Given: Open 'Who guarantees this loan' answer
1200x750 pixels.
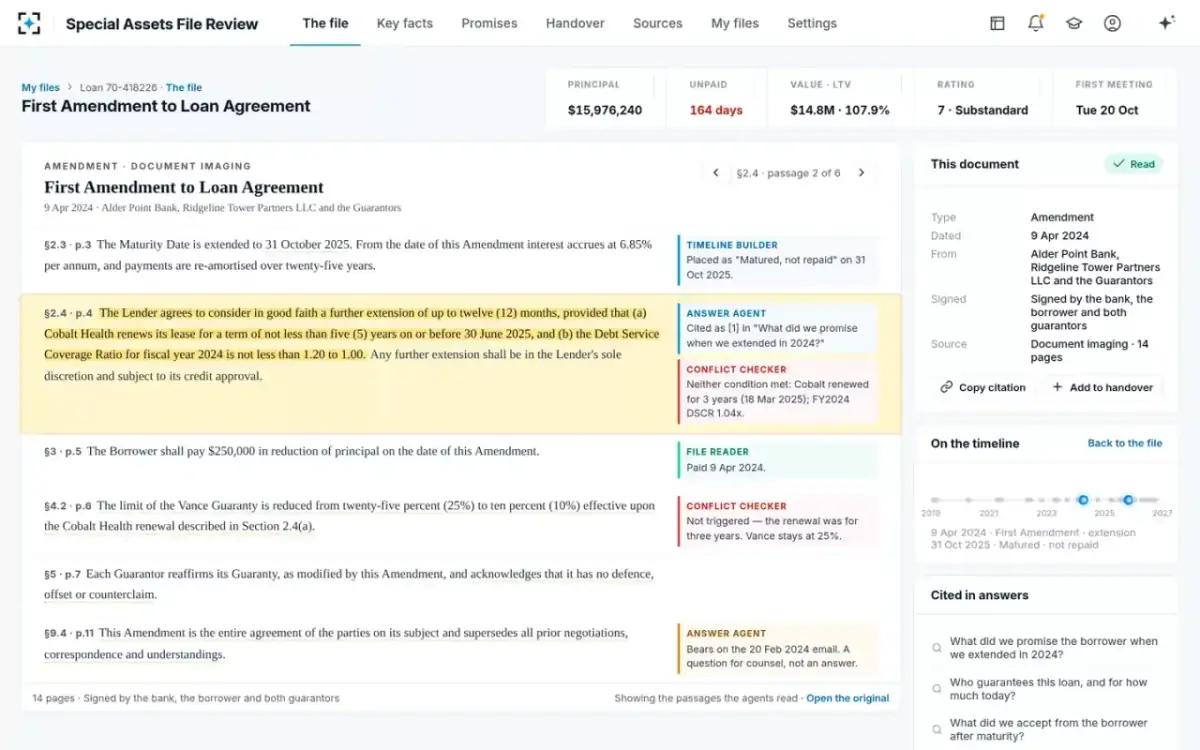Looking at the screenshot, I should point(1045,689).
